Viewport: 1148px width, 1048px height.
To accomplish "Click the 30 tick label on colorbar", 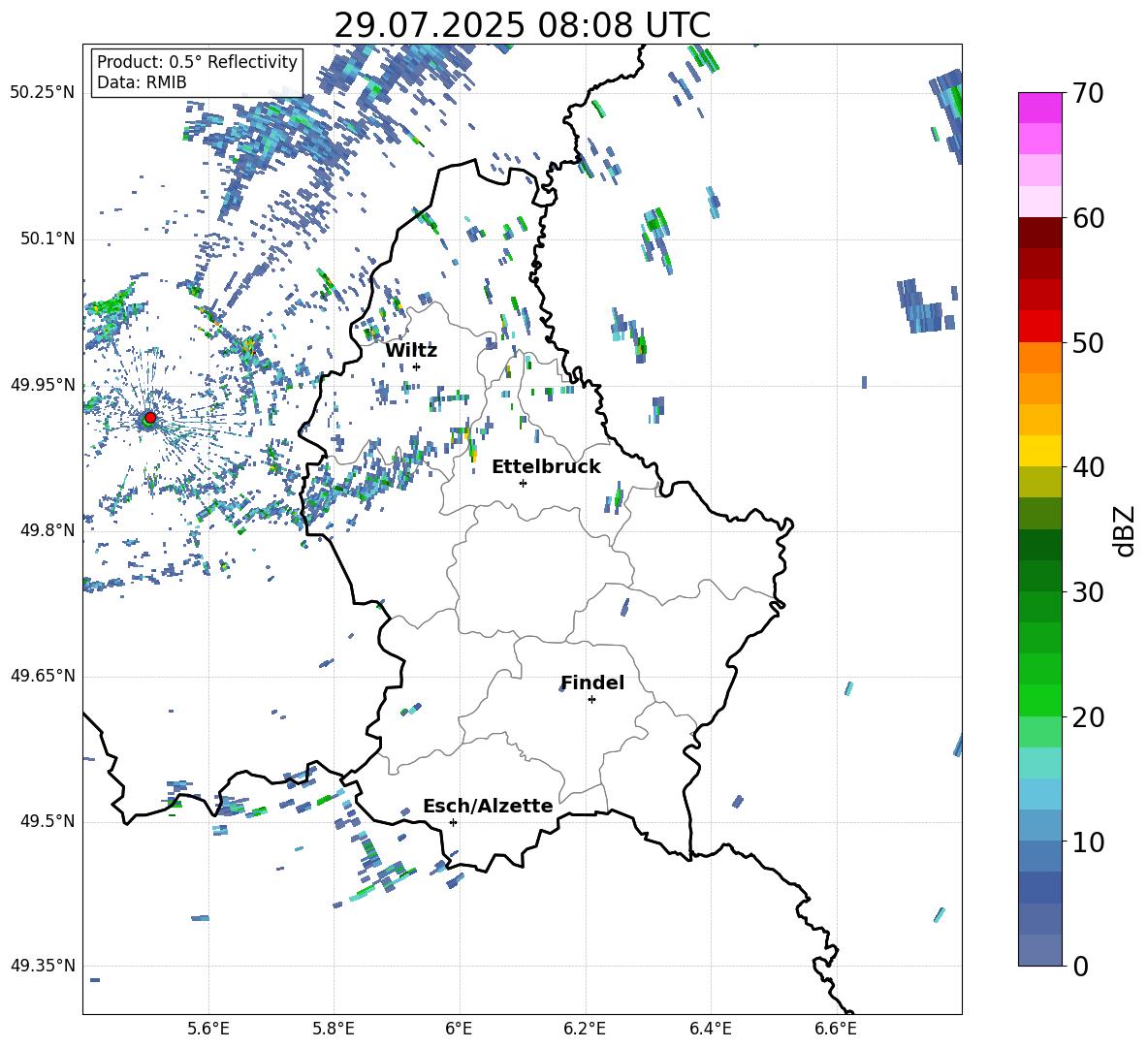I will tap(1088, 592).
